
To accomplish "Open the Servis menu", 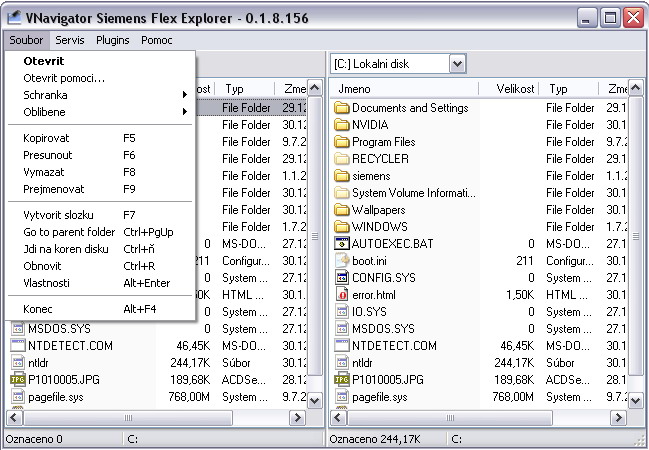I will click(70, 40).
